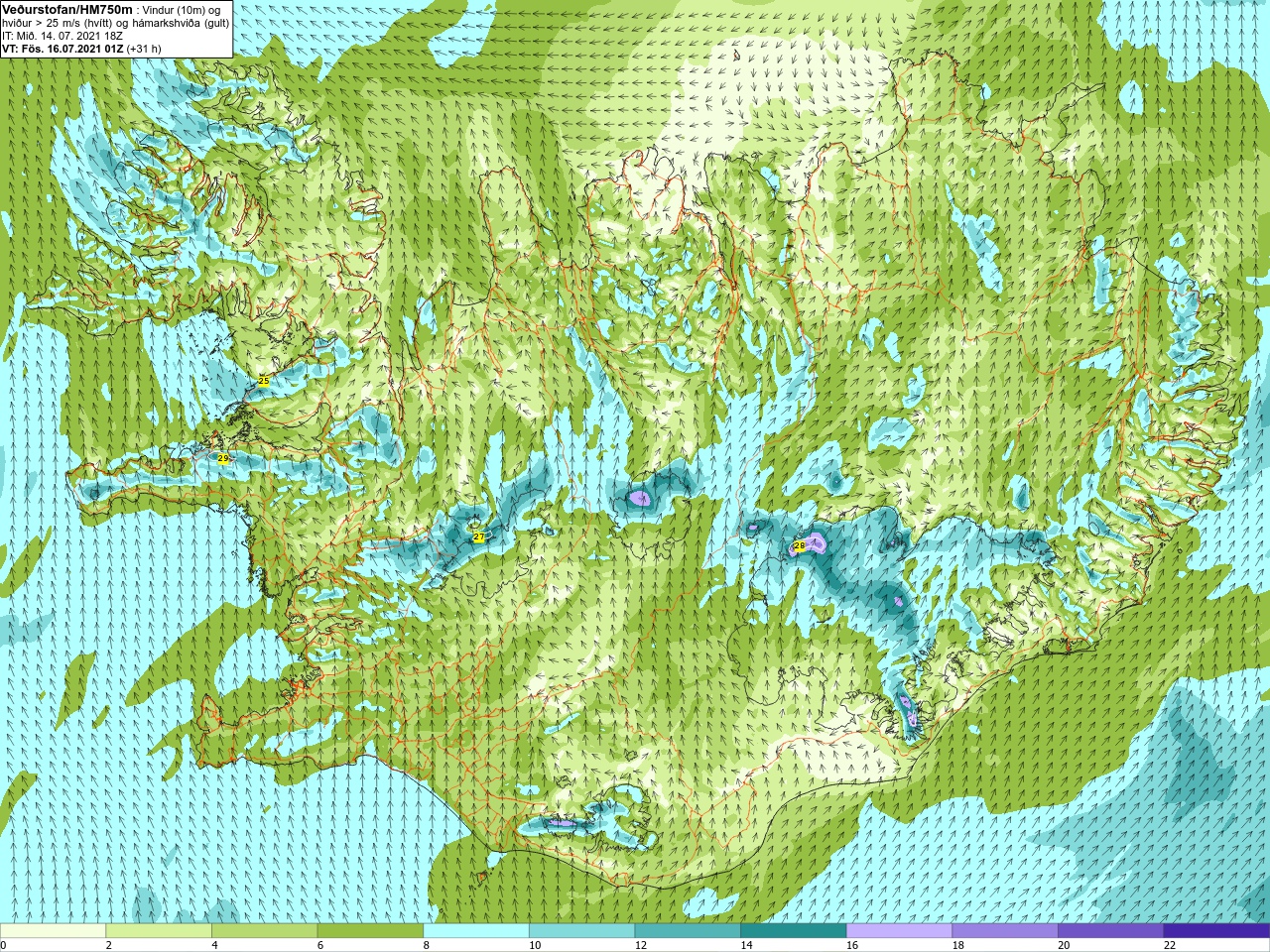
Task: Pick the 10–12 m/s light teal legend swatch
Action: tap(581, 931)
